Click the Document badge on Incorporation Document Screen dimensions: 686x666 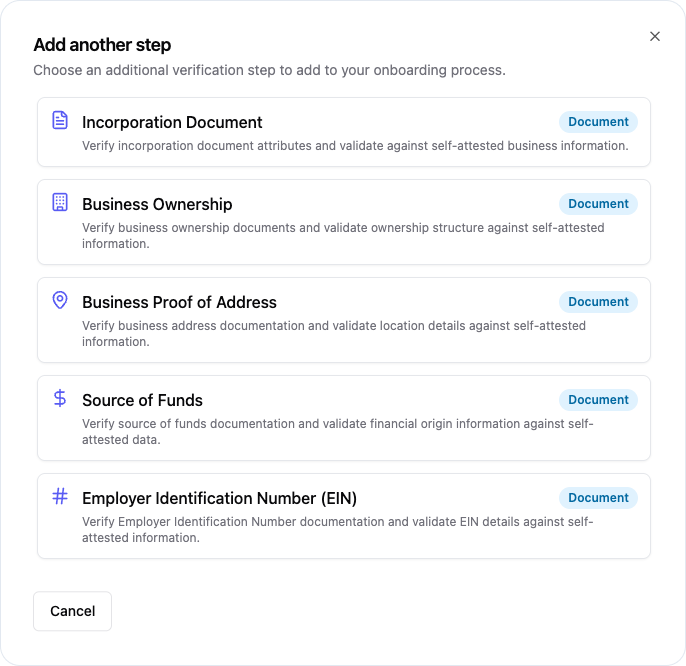[x=598, y=122]
